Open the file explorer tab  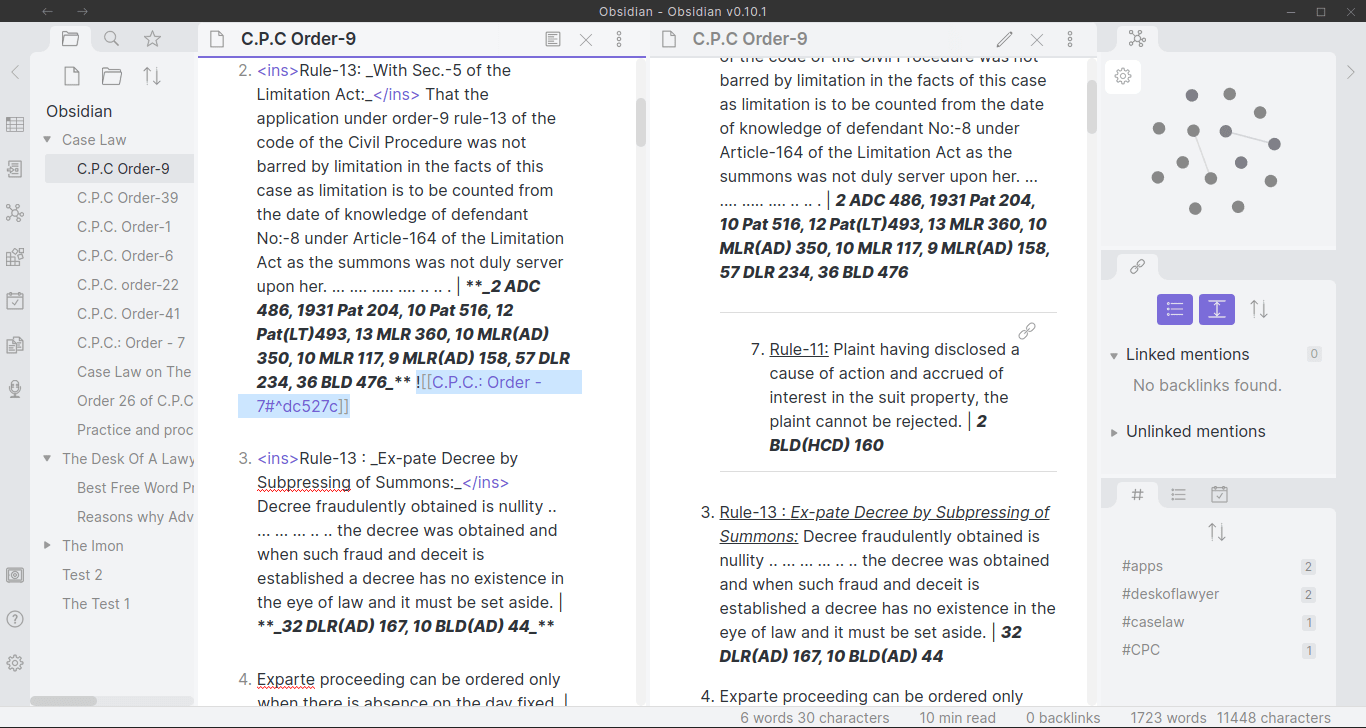pos(70,39)
